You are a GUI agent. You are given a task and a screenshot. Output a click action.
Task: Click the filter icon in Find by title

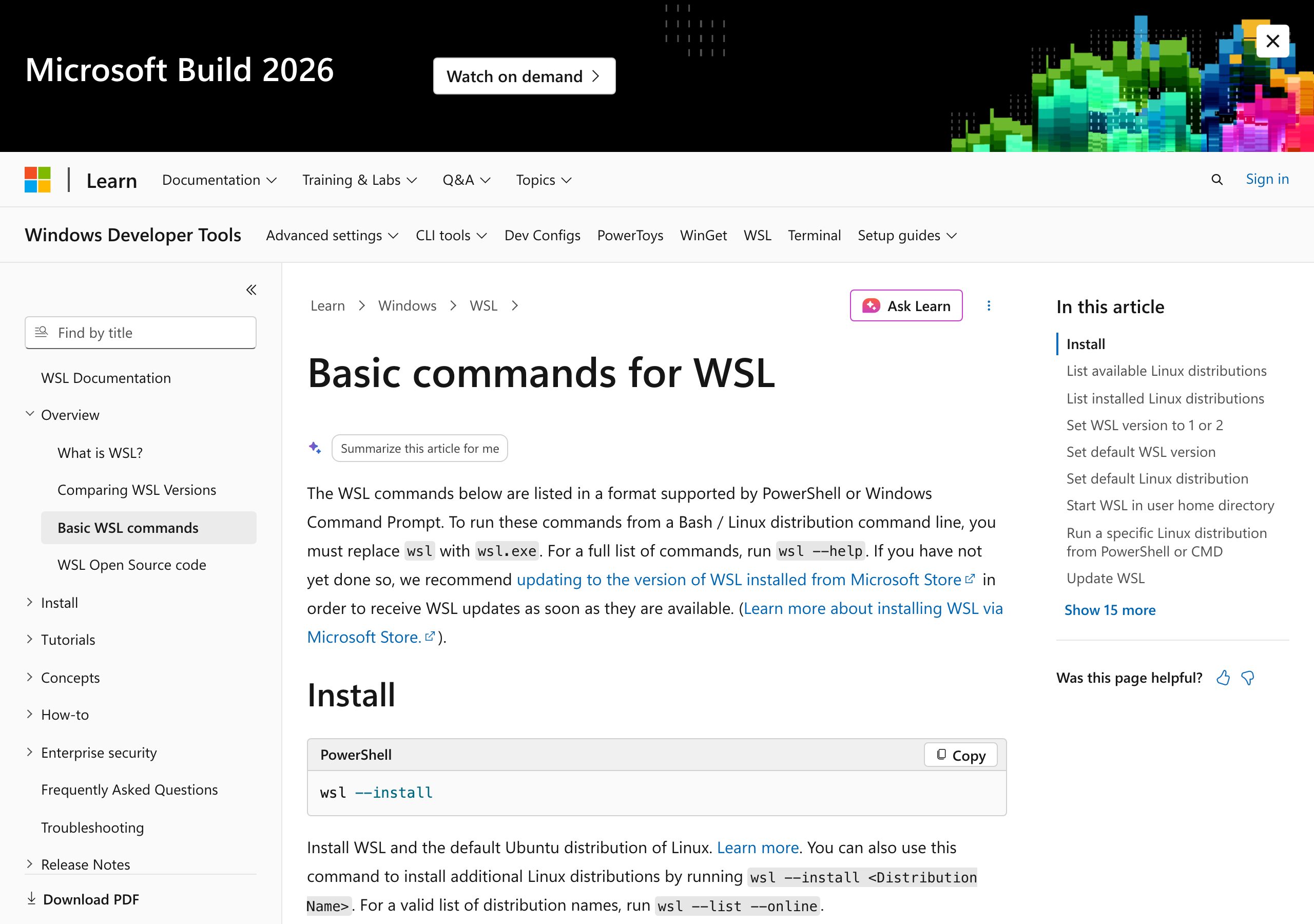pyautogui.click(x=41, y=332)
